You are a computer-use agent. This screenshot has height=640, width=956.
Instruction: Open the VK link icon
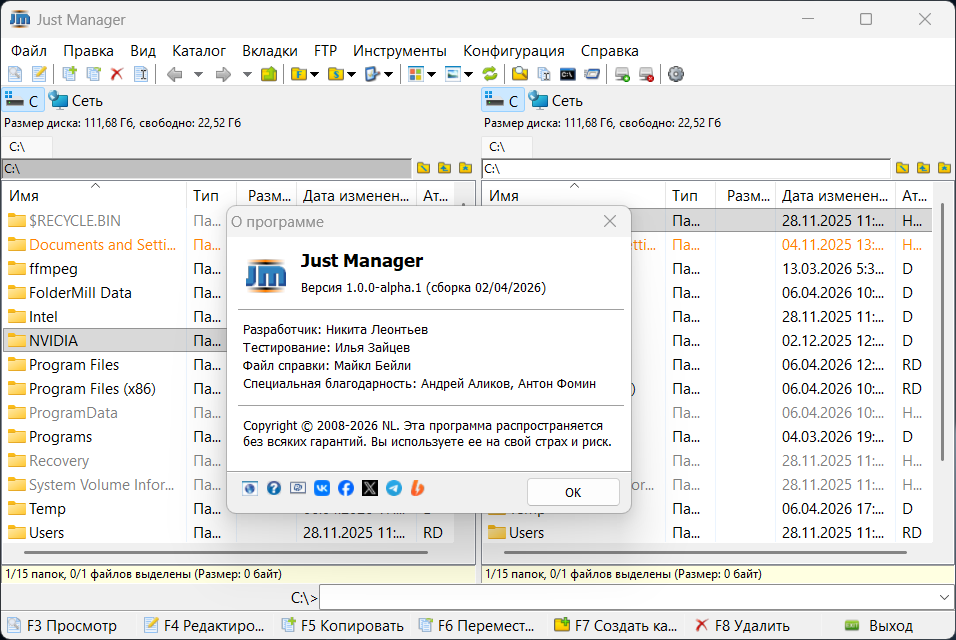[x=322, y=488]
